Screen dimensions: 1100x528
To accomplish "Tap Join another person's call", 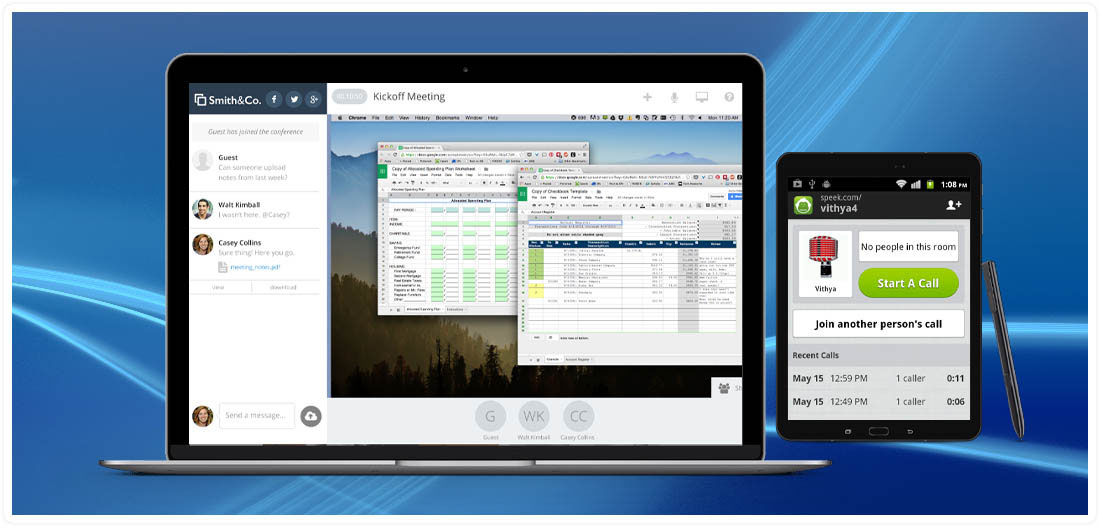I will [878, 324].
